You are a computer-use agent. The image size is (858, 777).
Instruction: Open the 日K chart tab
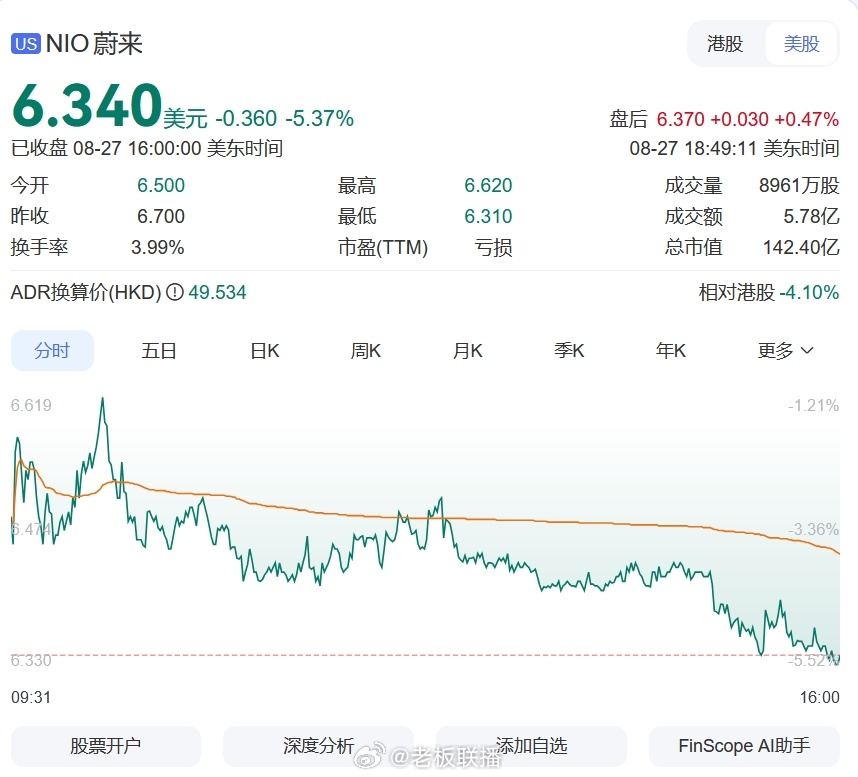(265, 350)
